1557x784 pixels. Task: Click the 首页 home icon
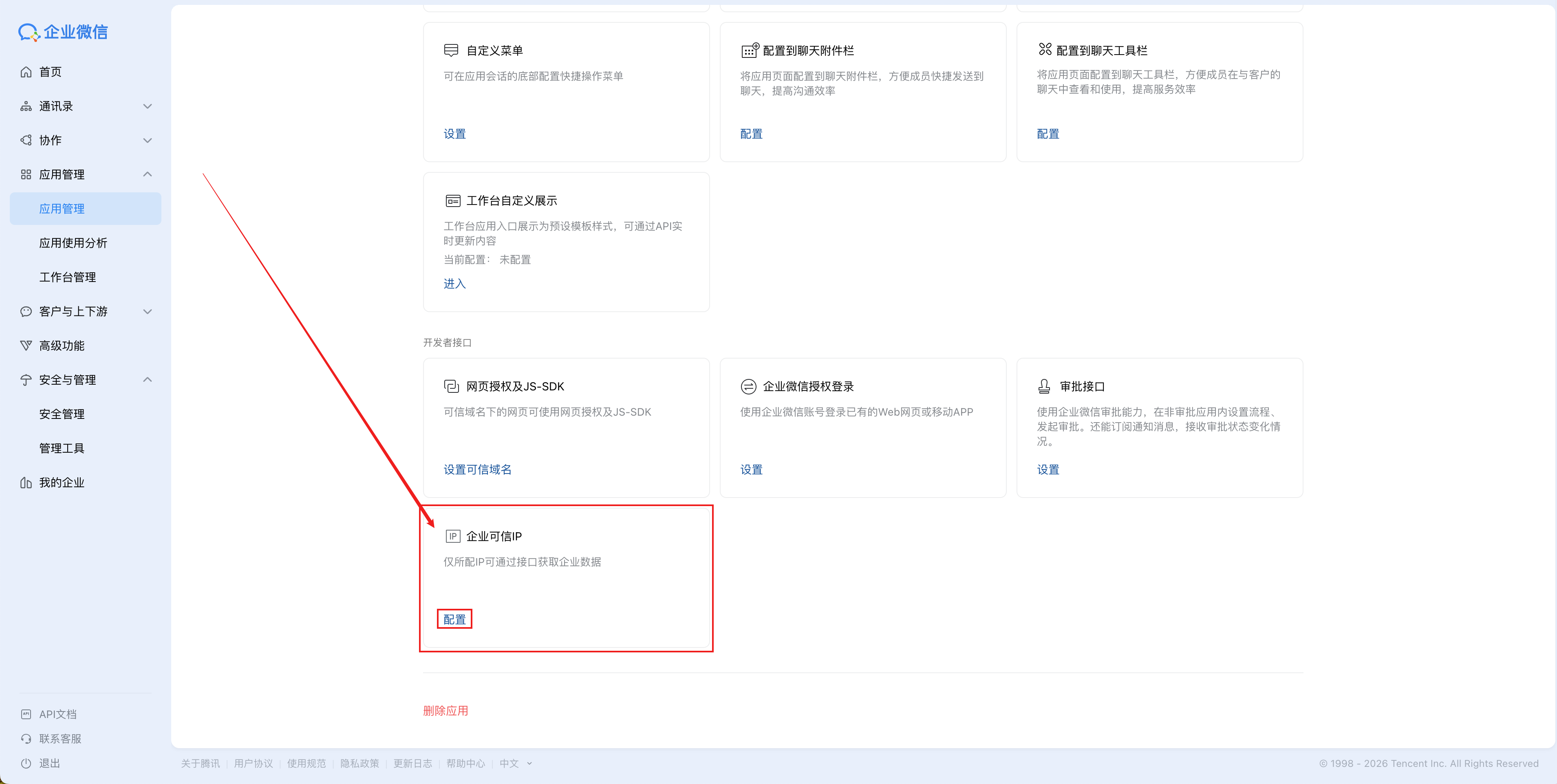[26, 72]
